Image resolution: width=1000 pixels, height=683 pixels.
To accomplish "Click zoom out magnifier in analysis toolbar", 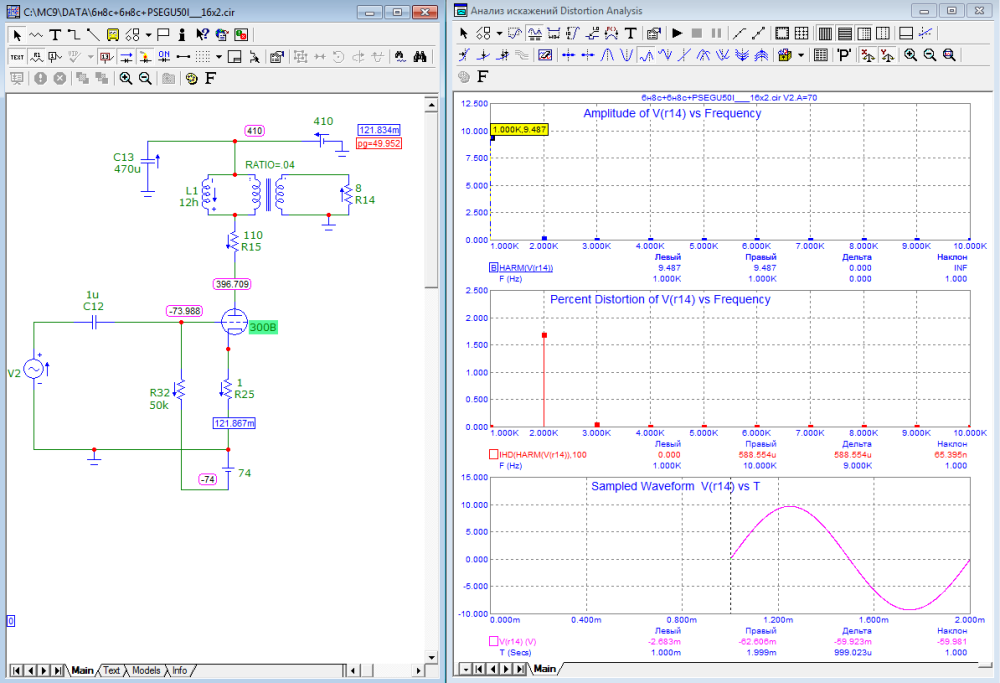I will (x=930, y=56).
